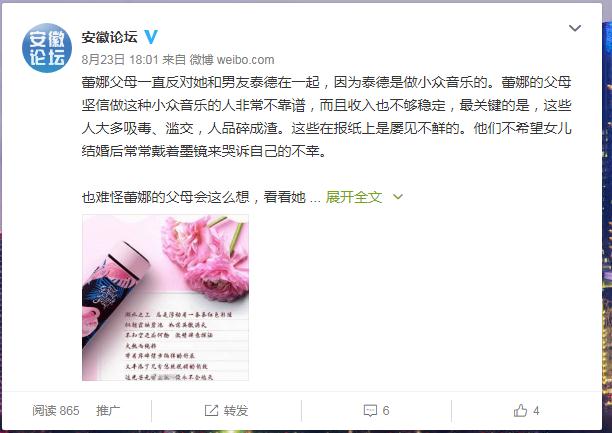Image resolution: width=612 pixels, height=433 pixels.
Task: Open the 安徽论坛 round avatar logo
Action: click(47, 48)
